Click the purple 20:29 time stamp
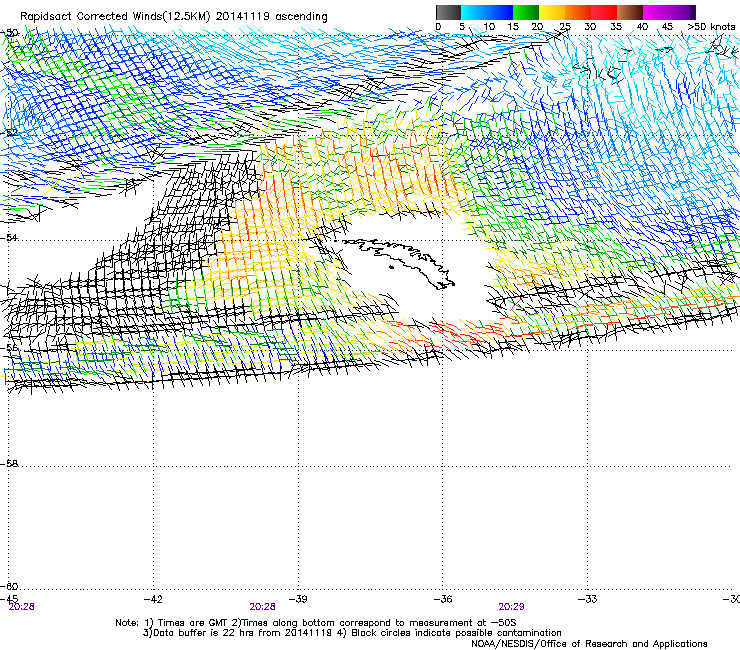The width and height of the screenshot is (740, 650). tap(511, 607)
